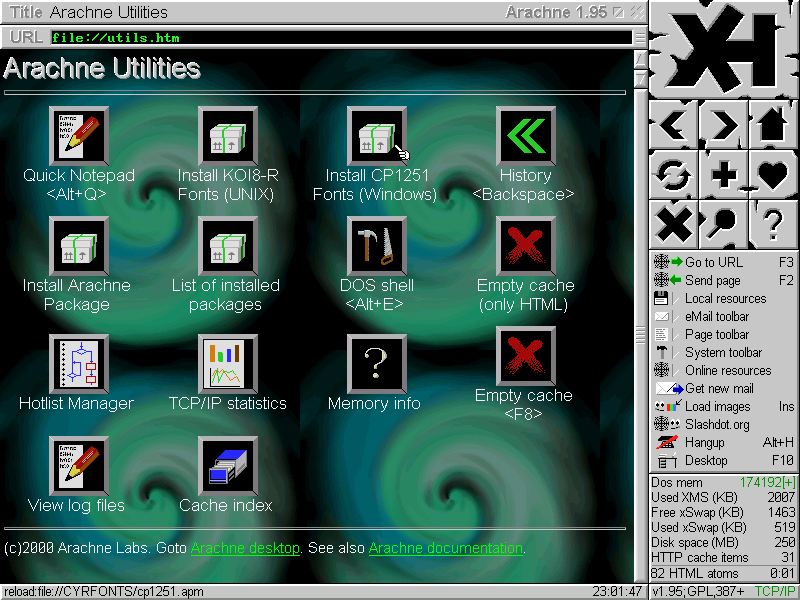This screenshot has height=600, width=800.
Task: Click the View log files text label
Action: pyautogui.click(x=76, y=506)
